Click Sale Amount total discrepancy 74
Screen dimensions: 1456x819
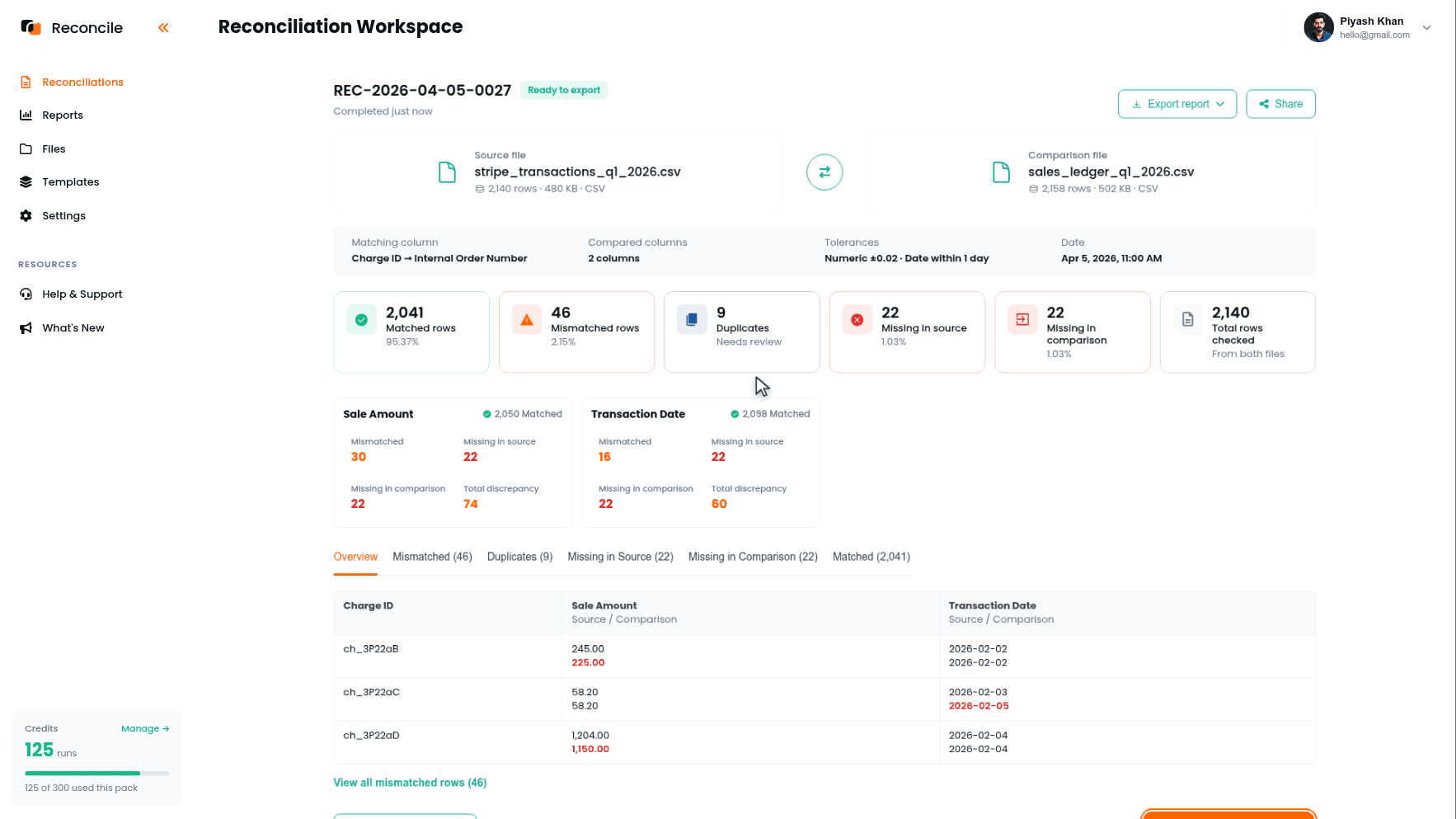tap(471, 504)
